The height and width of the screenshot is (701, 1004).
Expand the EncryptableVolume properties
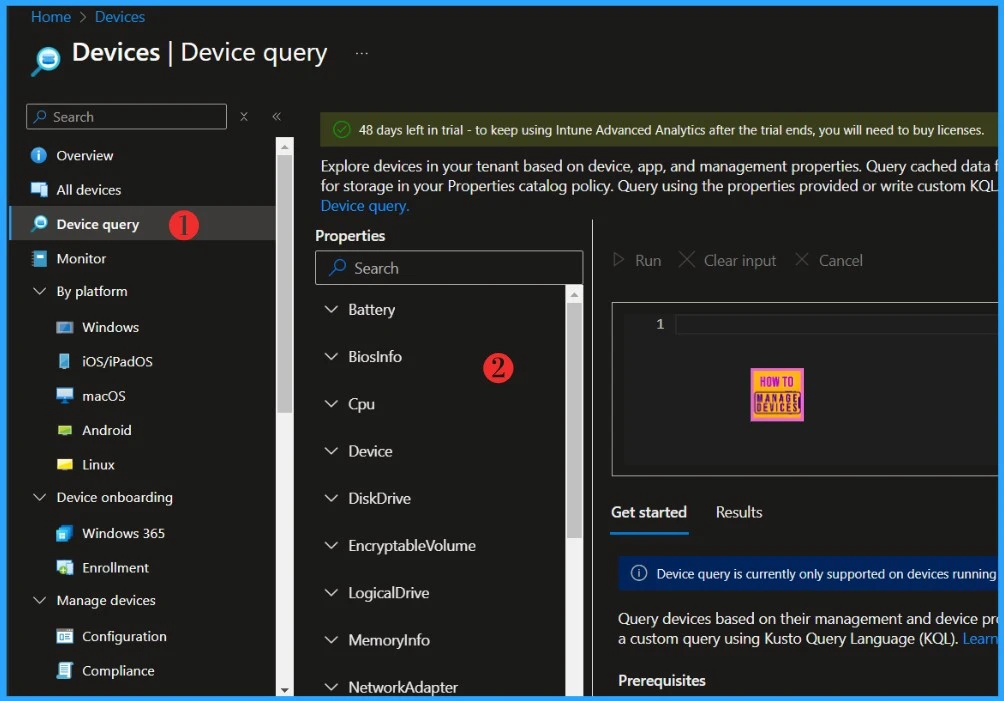point(331,545)
